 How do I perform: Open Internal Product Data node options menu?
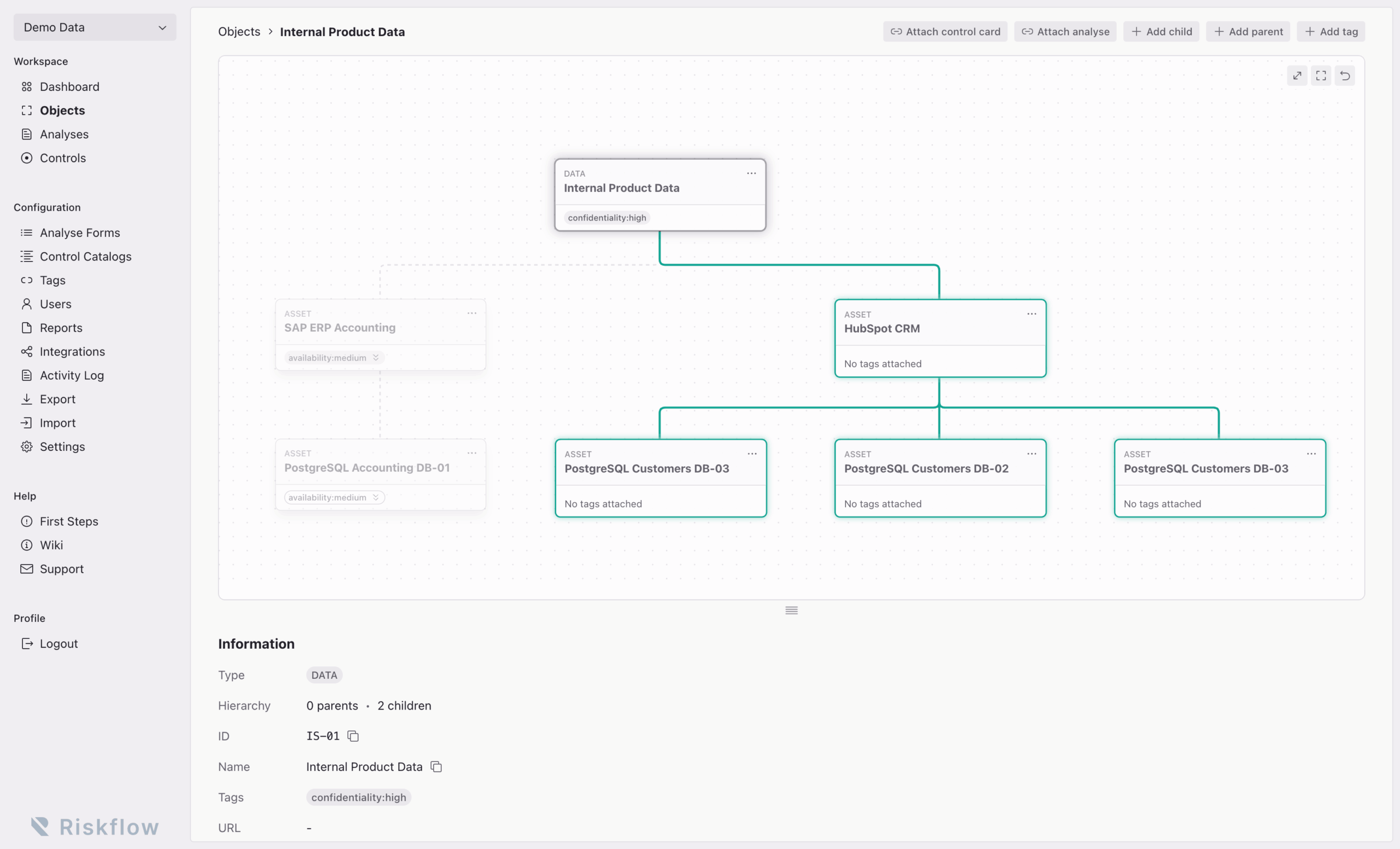[751, 173]
